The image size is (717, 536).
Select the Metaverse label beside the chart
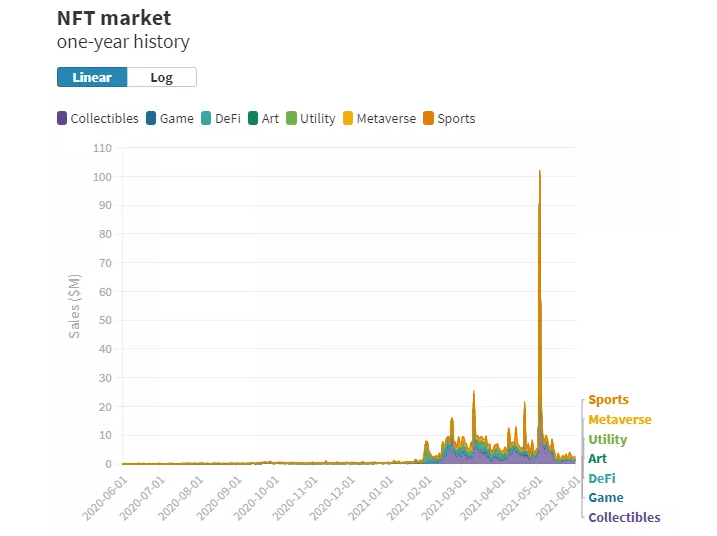tap(619, 420)
